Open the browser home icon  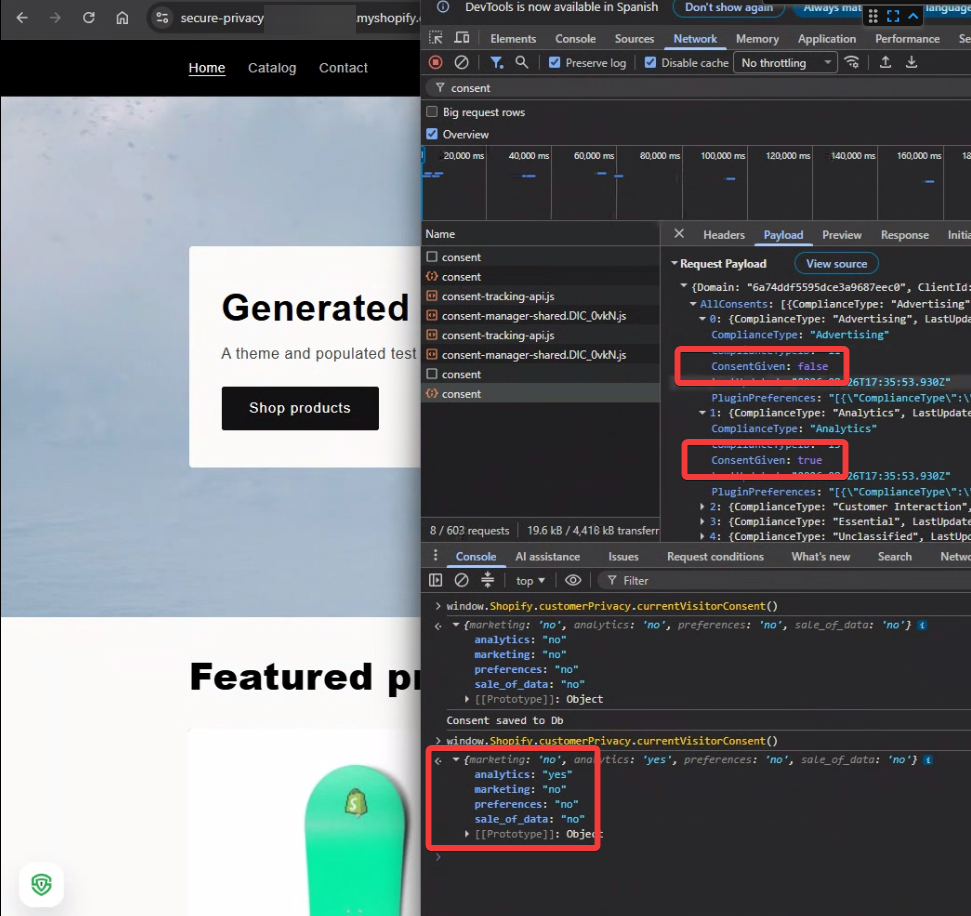point(122,18)
